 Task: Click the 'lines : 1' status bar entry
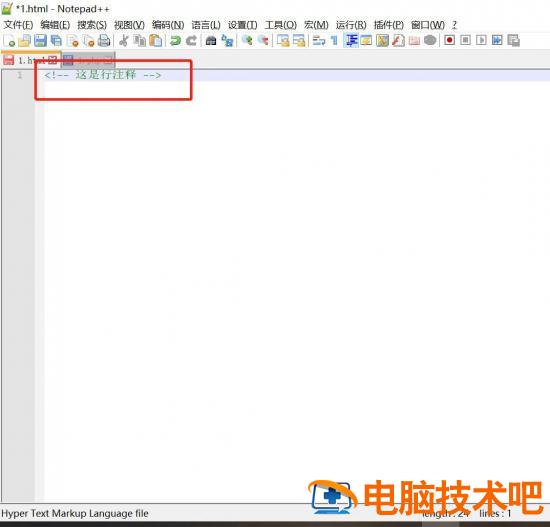click(x=495, y=514)
